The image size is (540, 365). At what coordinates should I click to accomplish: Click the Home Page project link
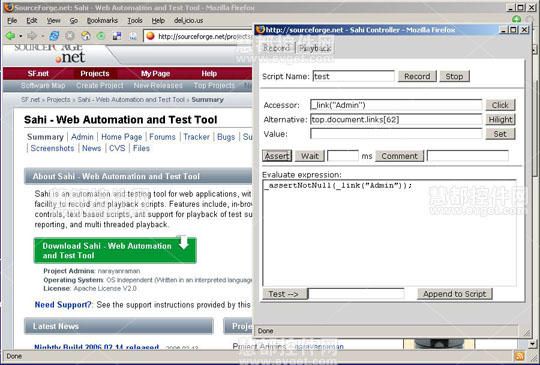pyautogui.click(x=122, y=137)
